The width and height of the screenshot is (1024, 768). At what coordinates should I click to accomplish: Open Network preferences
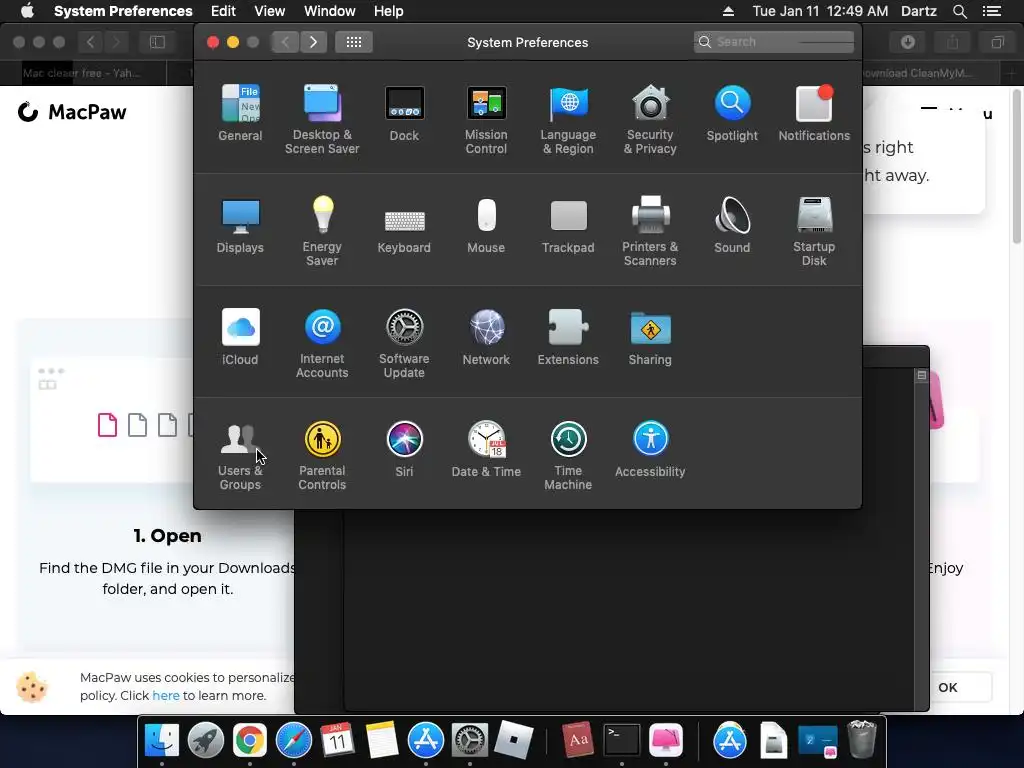coord(486,337)
